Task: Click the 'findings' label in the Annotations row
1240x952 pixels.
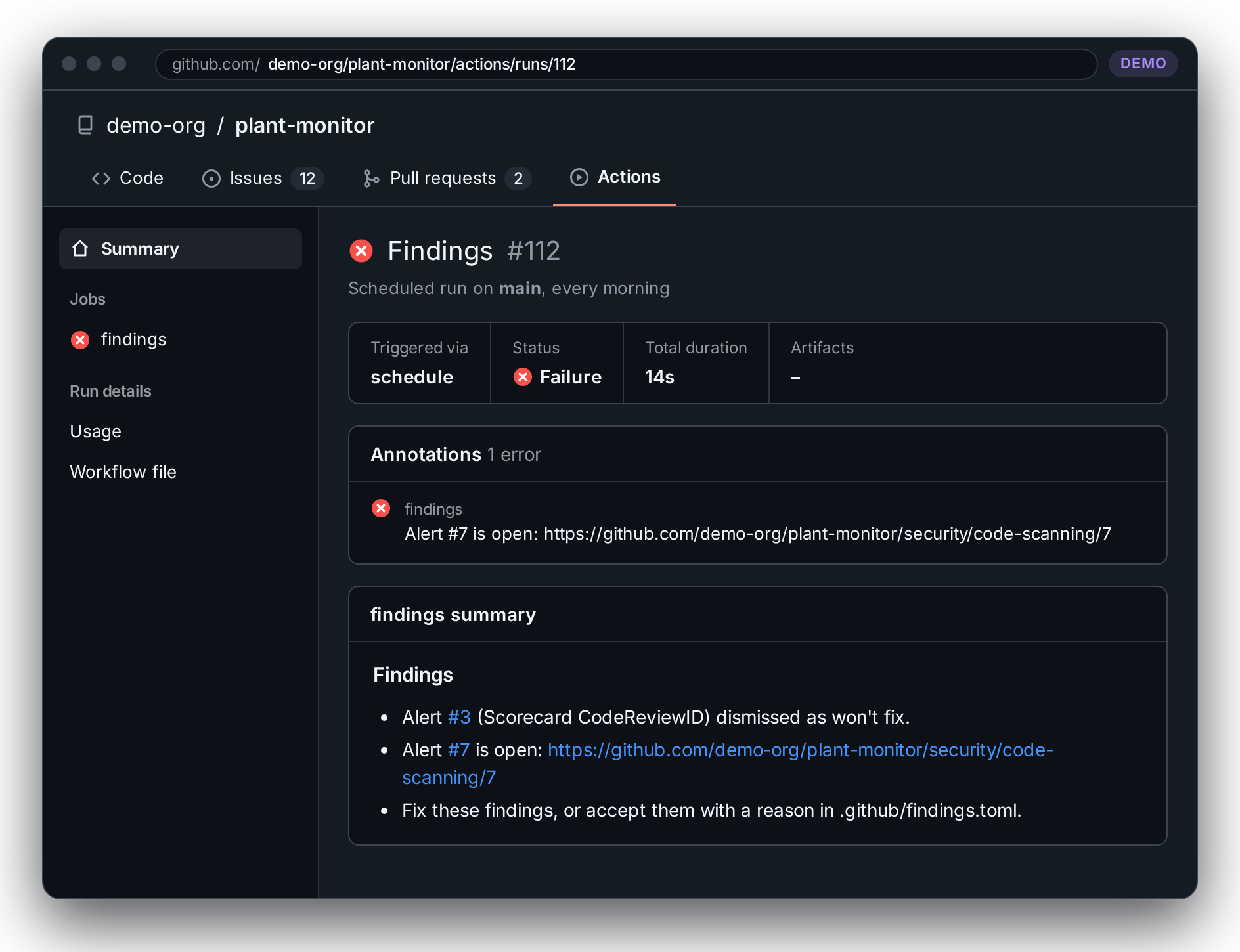Action: (433, 509)
